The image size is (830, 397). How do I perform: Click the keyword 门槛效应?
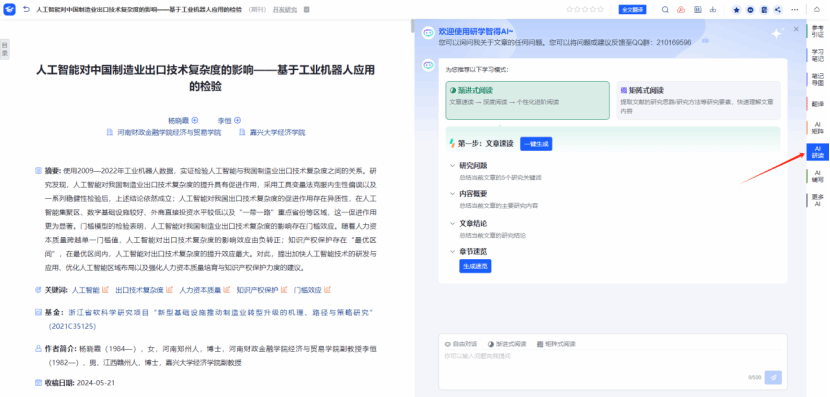[x=308, y=290]
